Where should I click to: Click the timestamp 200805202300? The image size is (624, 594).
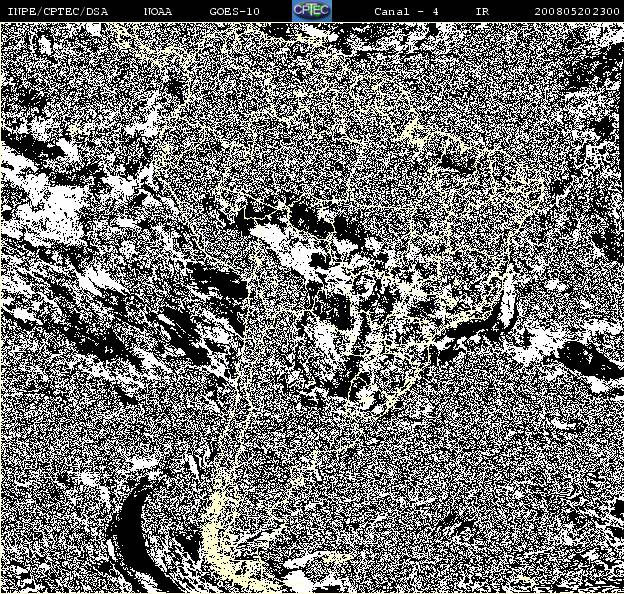[x=577, y=11]
